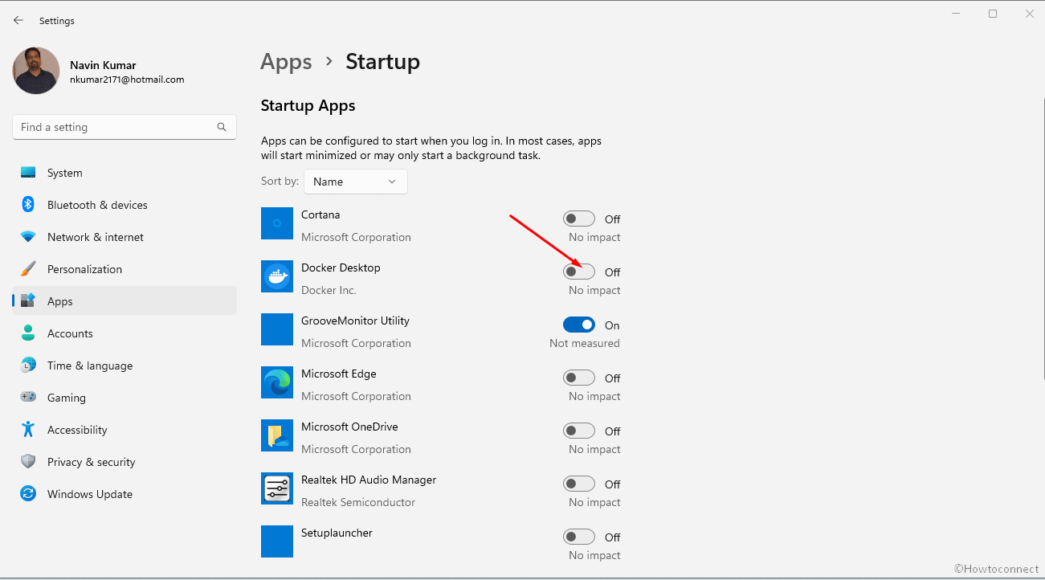Select the Privacy & security section
The image size is (1045, 580).
(28, 461)
